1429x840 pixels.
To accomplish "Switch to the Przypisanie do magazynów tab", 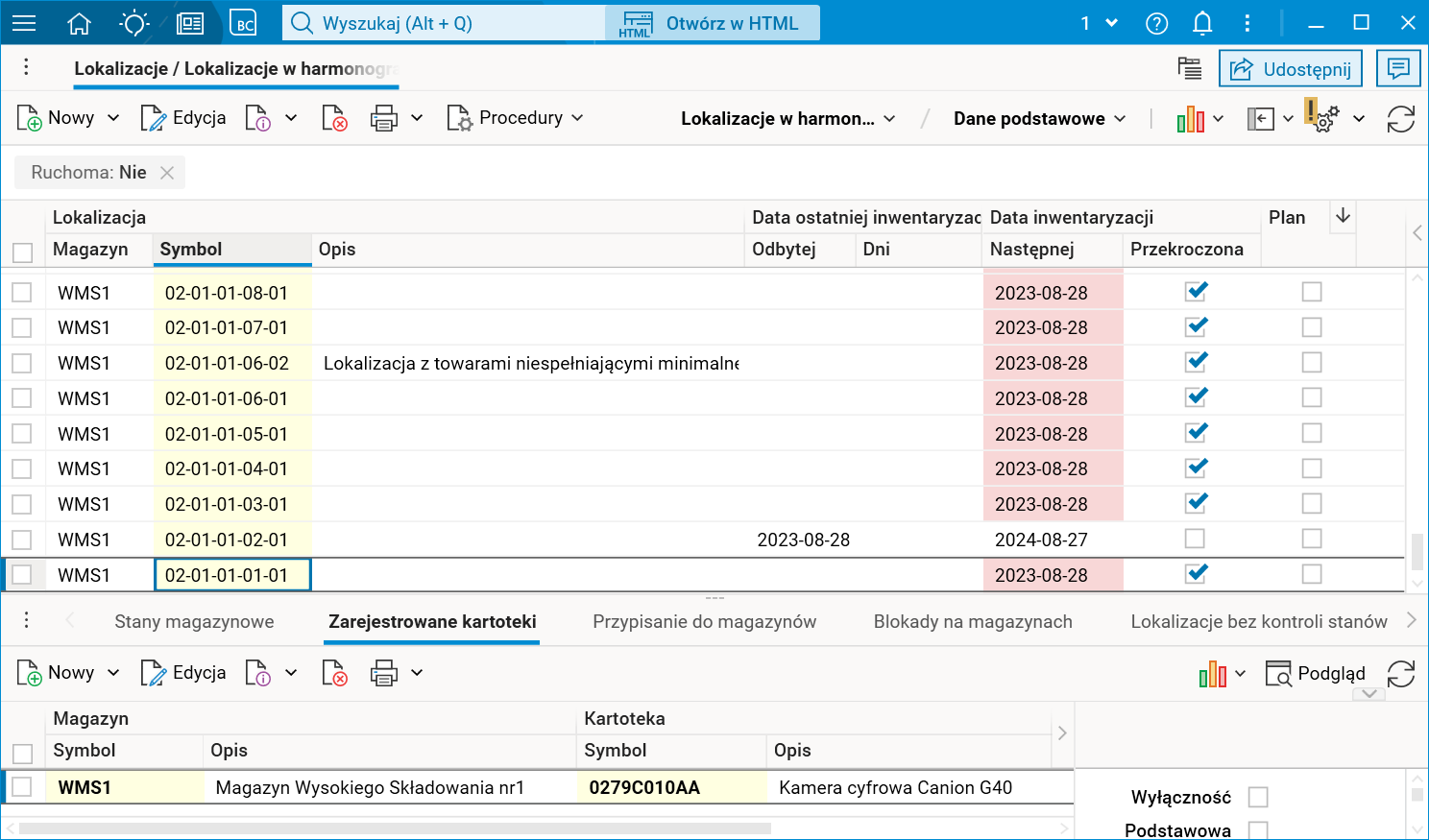I will (704, 621).
